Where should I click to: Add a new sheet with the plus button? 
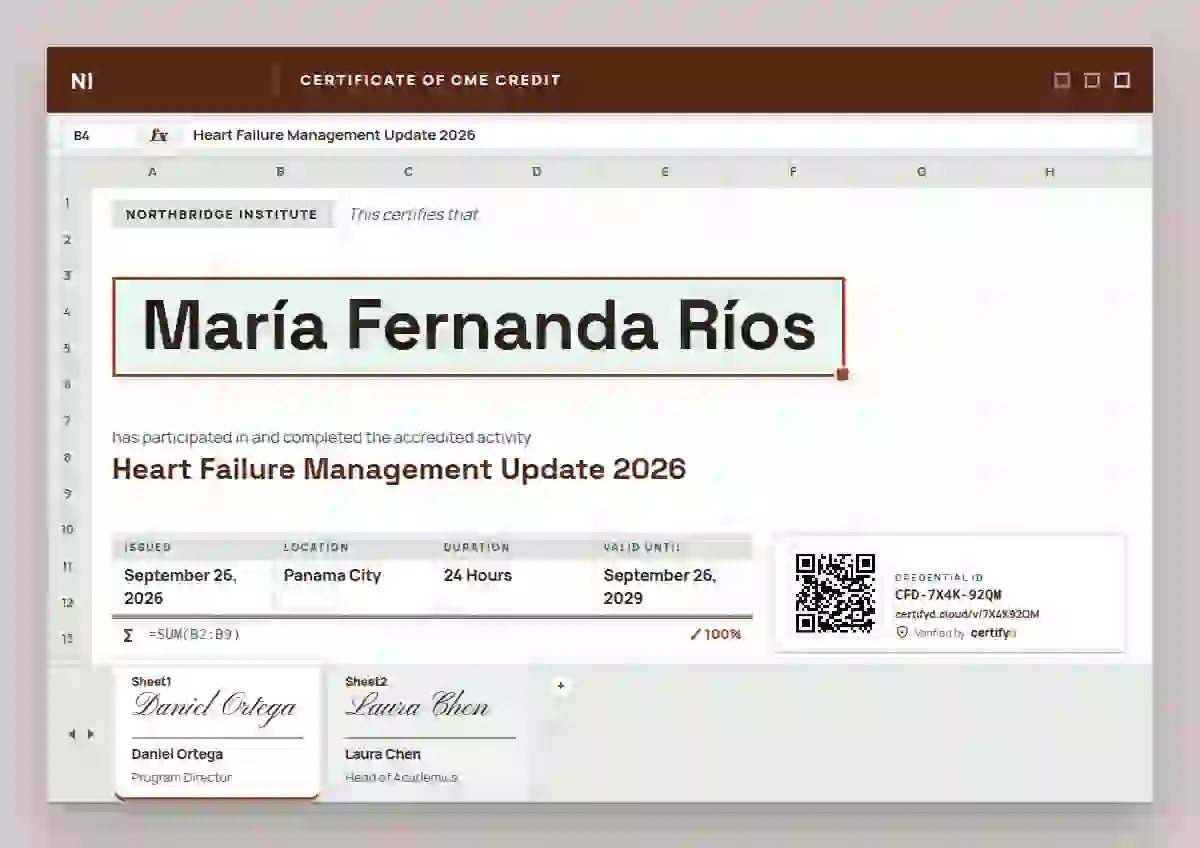pos(561,685)
